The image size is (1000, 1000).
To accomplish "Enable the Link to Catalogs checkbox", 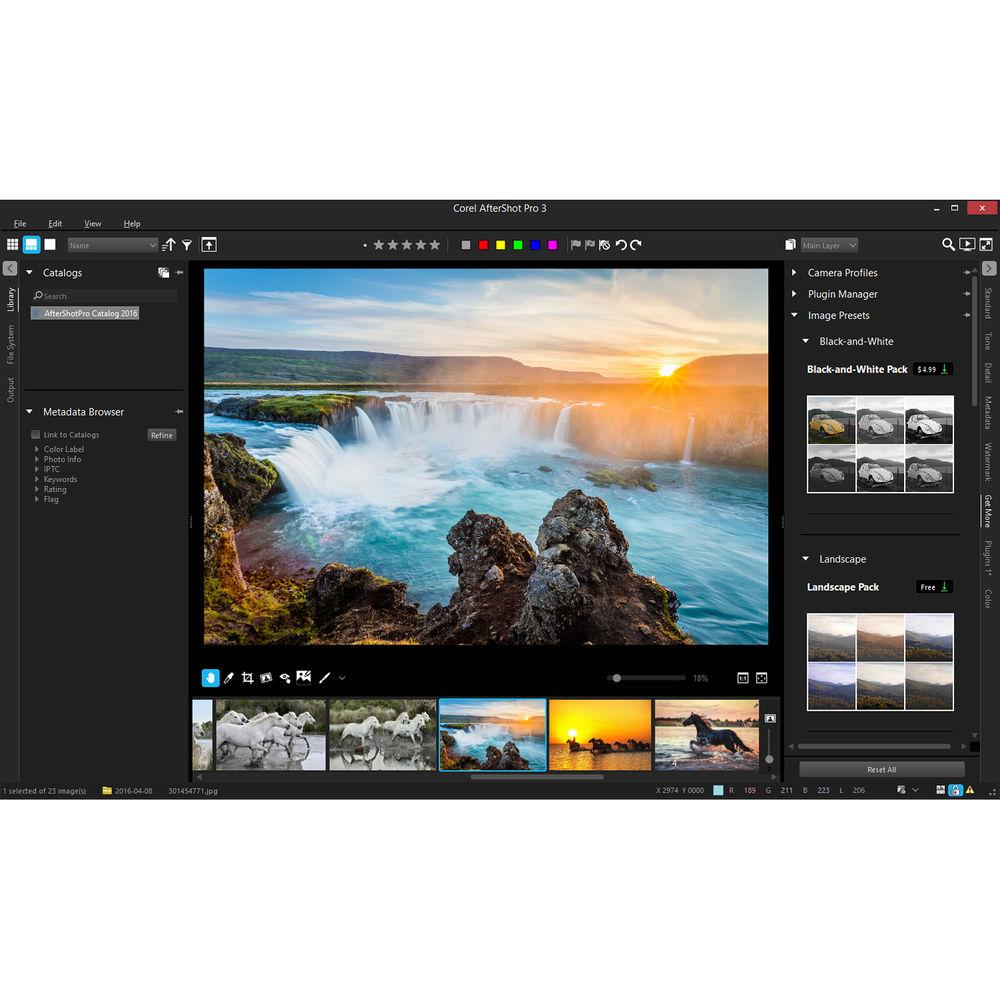I will click(35, 434).
